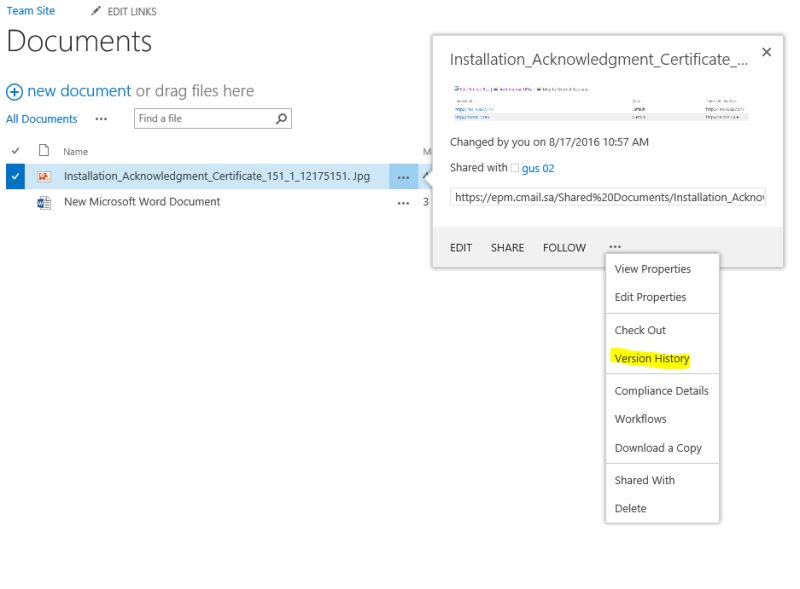The image size is (800, 589).
Task: Deselect the Installation certificate row checkbox
Action: (17, 176)
